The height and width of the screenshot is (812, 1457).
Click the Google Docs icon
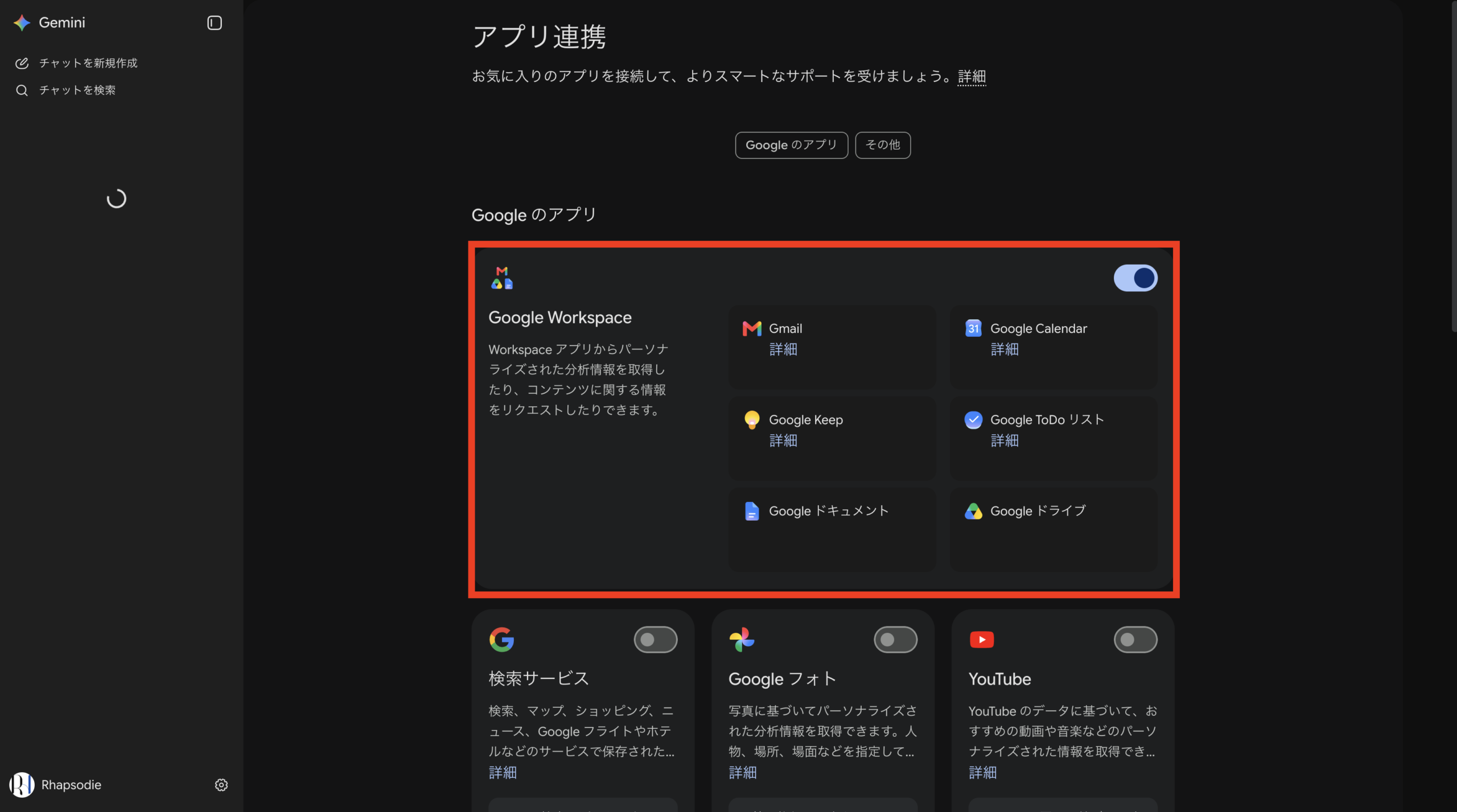[752, 511]
